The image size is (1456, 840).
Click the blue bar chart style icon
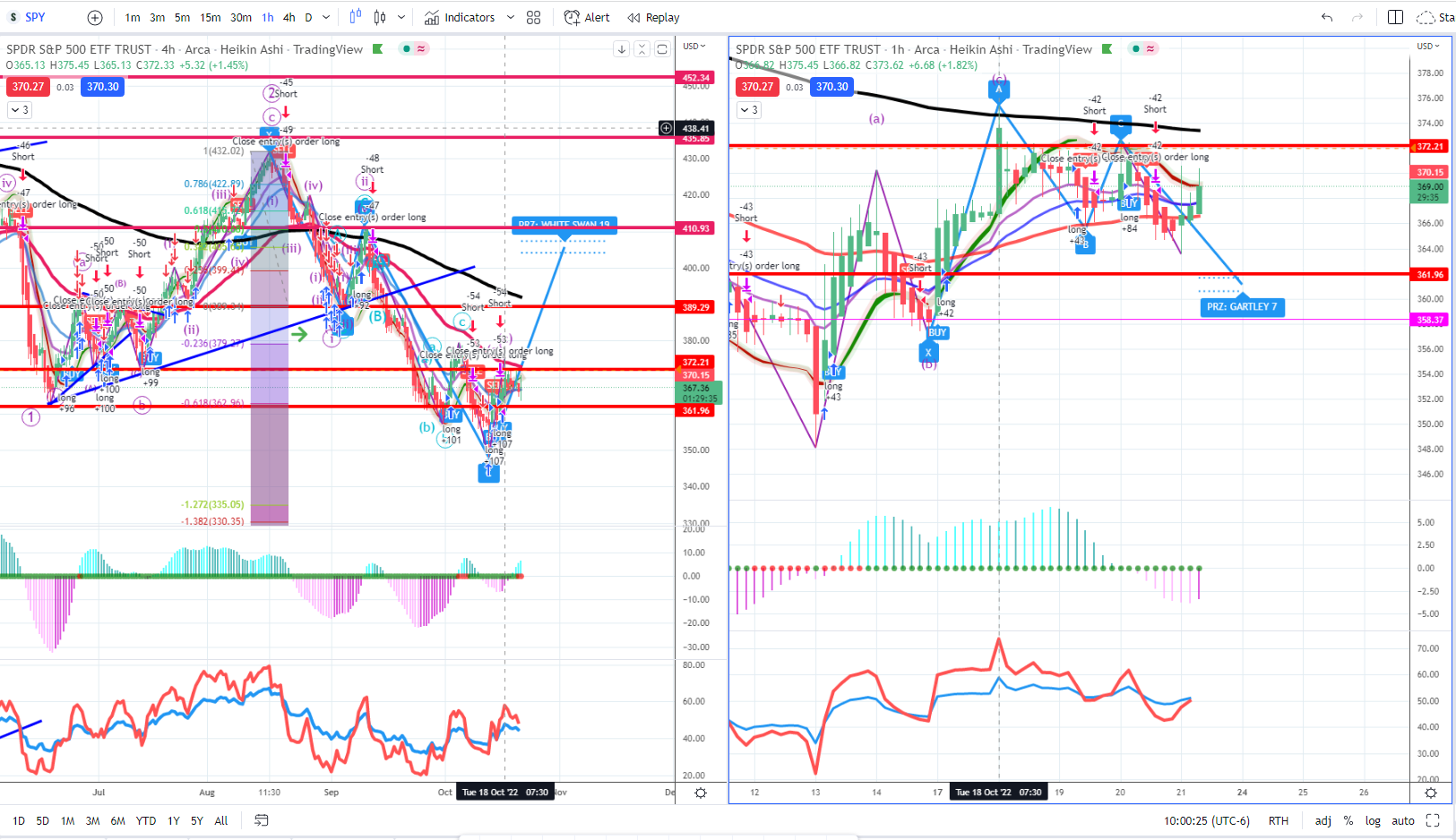[x=356, y=17]
